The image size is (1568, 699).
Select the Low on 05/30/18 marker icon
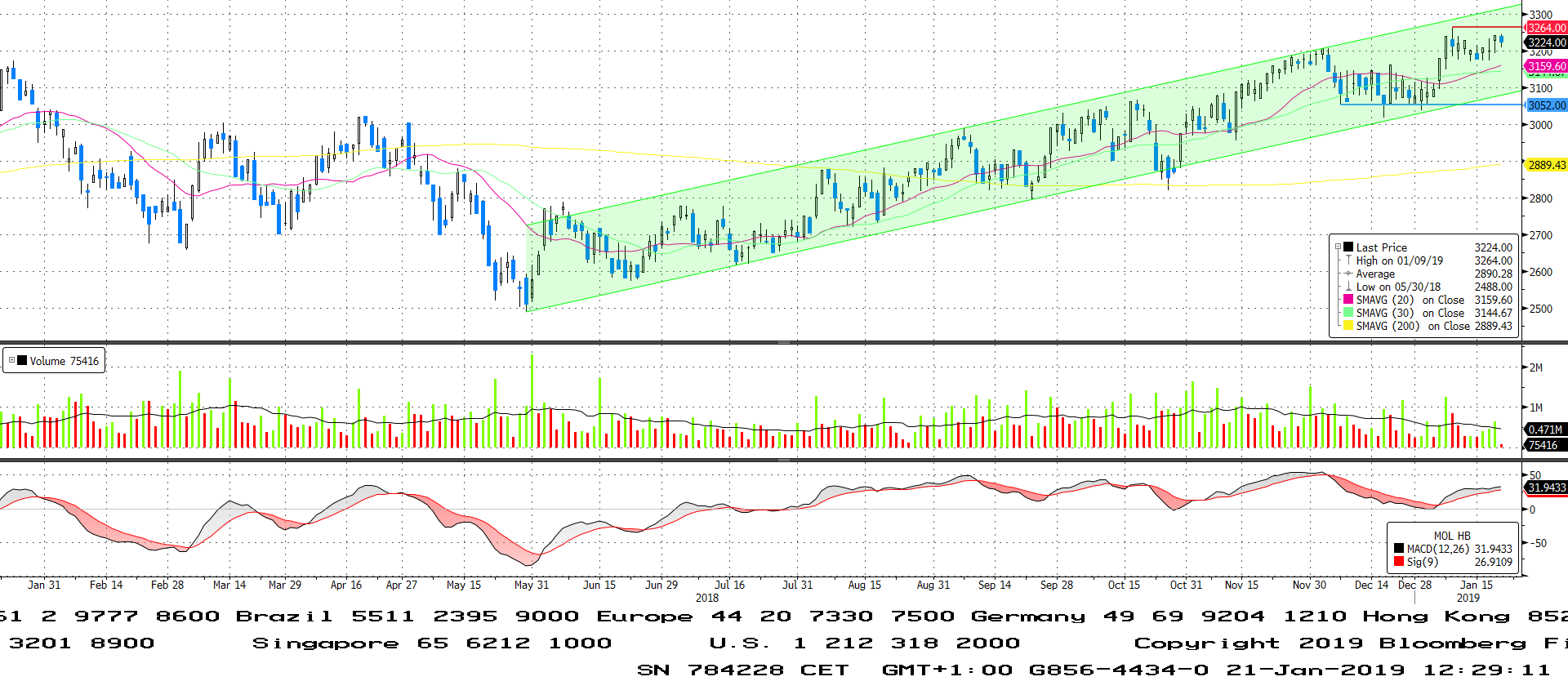[1348, 286]
